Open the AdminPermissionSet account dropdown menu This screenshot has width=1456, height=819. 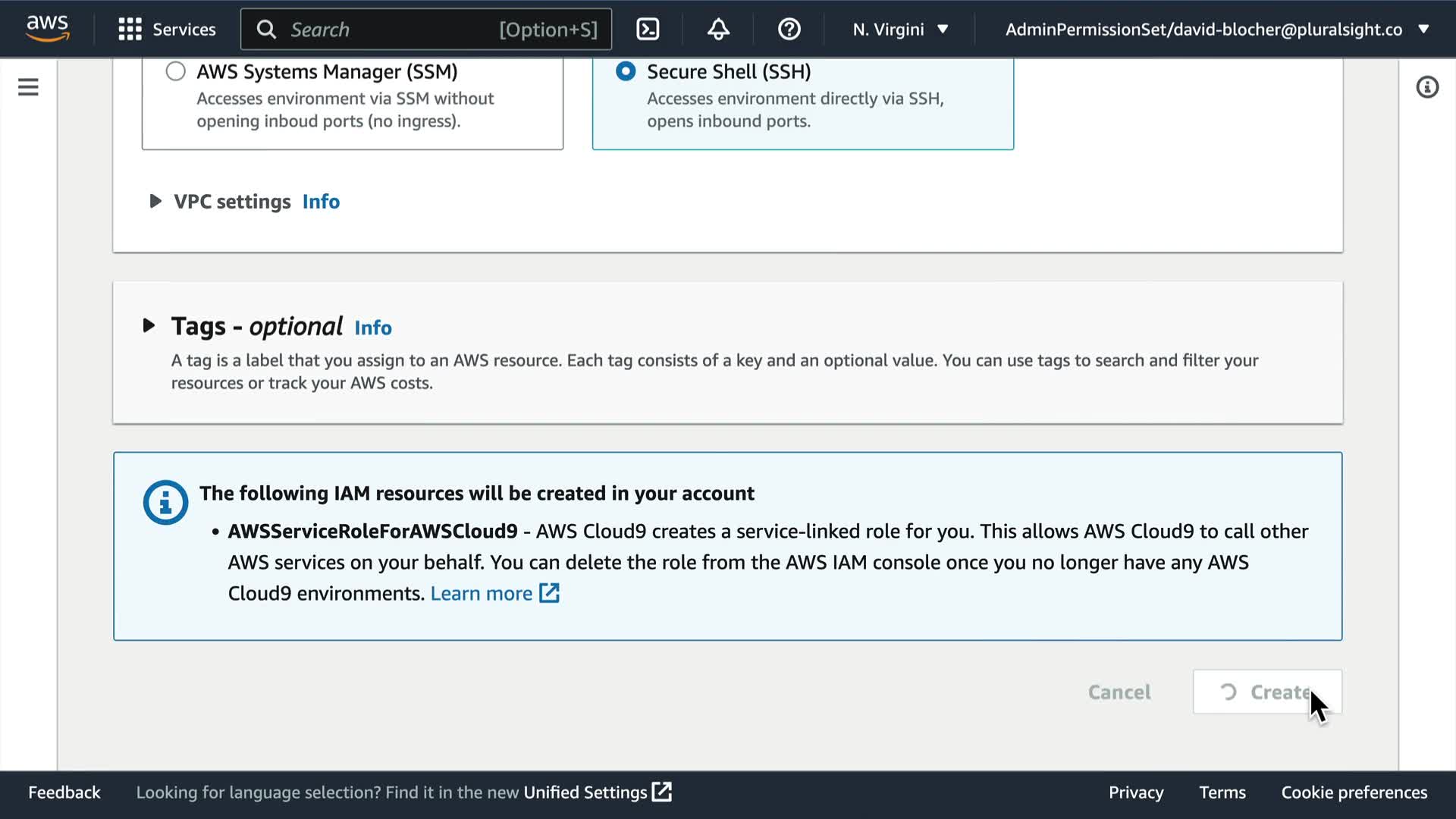[x=1216, y=30]
